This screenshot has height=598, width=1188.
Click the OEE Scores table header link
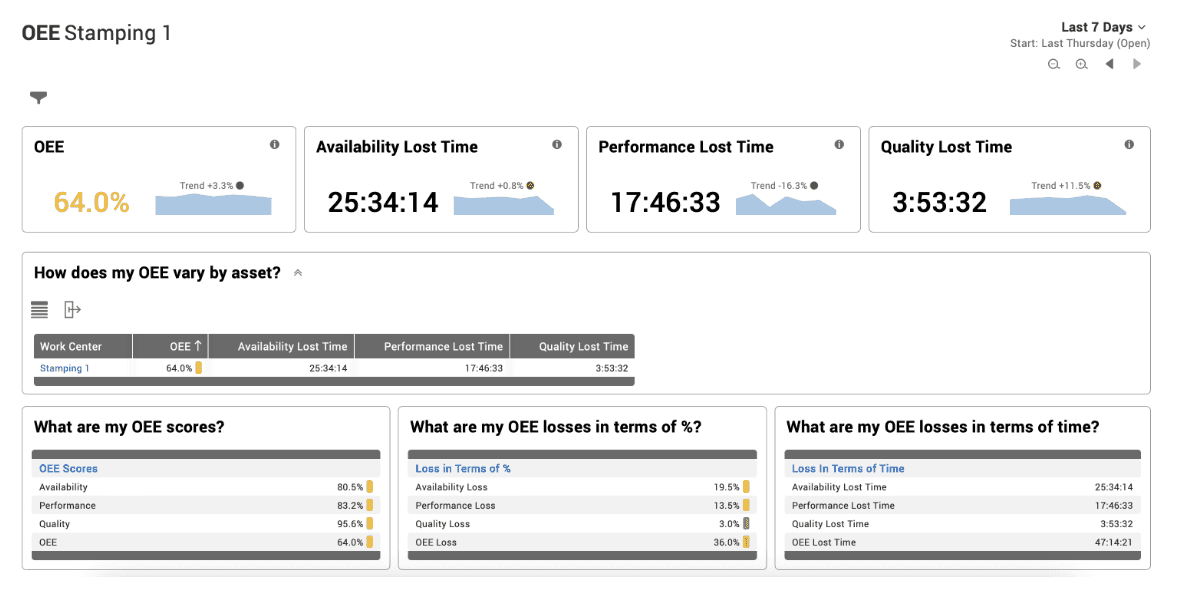(68, 468)
